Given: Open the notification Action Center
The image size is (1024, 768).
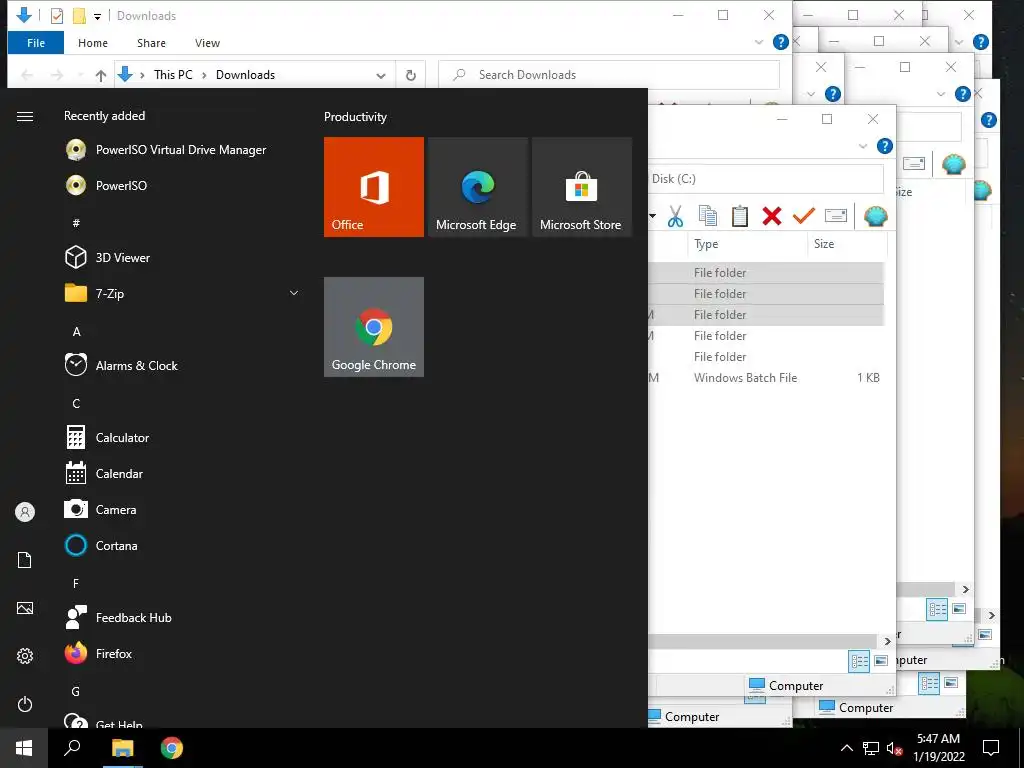Looking at the screenshot, I should coord(991,748).
